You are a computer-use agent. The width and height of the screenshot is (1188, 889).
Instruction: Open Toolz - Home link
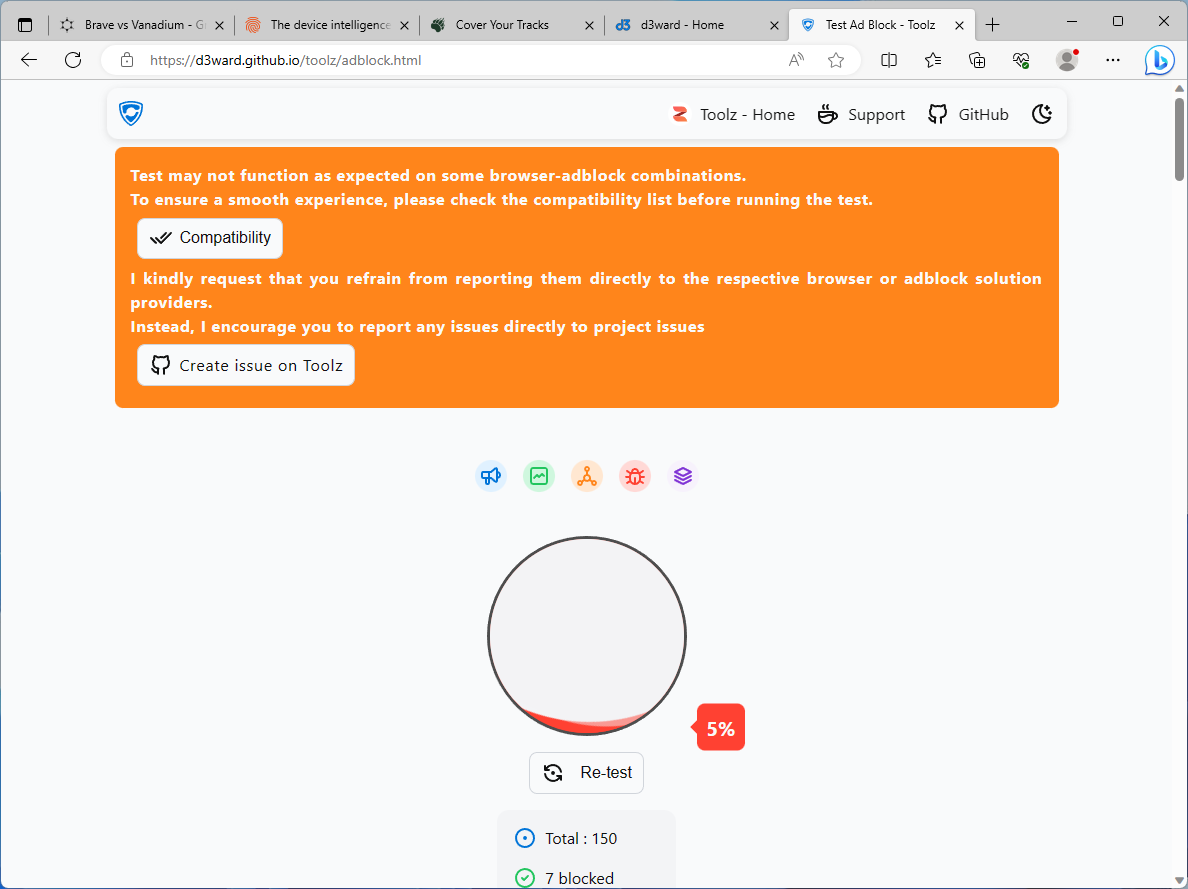733,114
